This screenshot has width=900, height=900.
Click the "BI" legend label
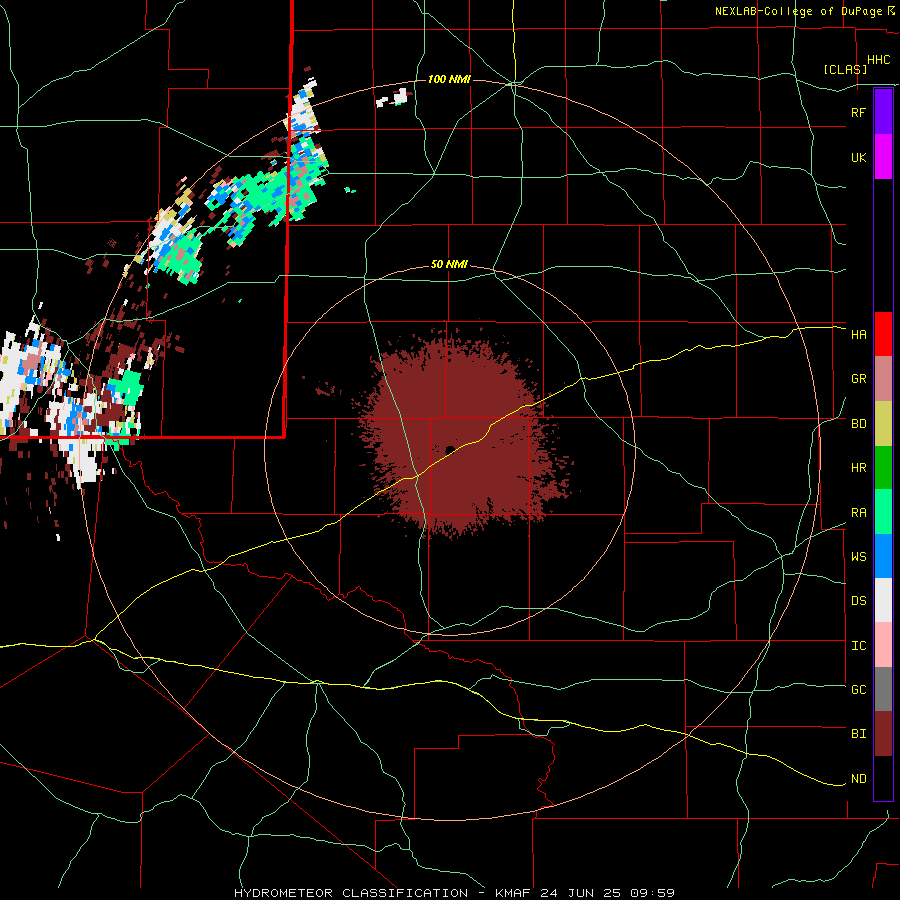click(x=858, y=734)
